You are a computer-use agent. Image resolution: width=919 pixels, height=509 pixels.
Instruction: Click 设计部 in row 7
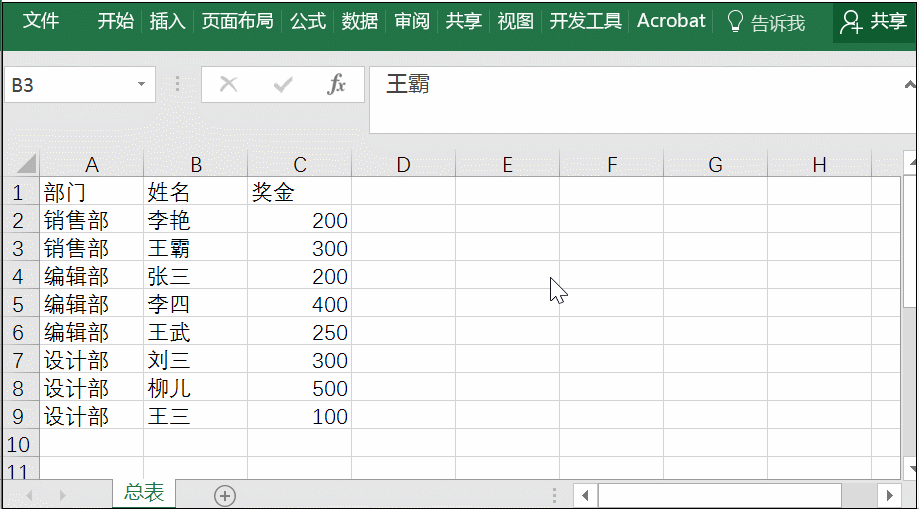click(91, 360)
